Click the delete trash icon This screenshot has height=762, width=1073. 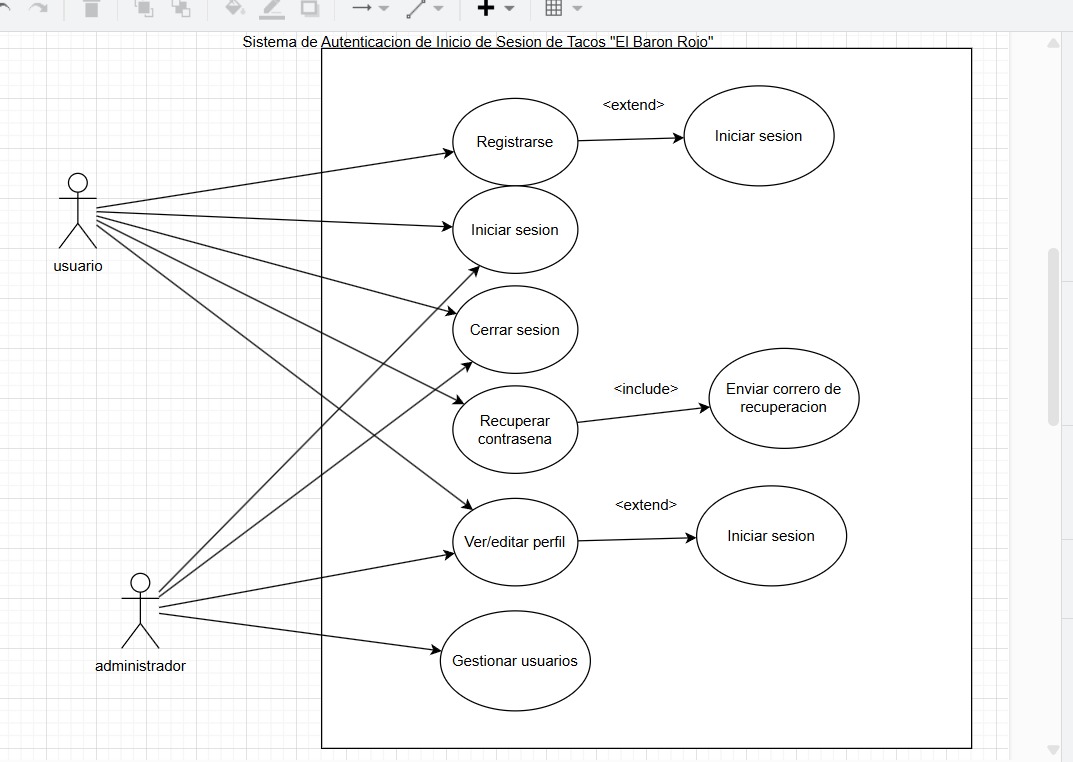91,8
